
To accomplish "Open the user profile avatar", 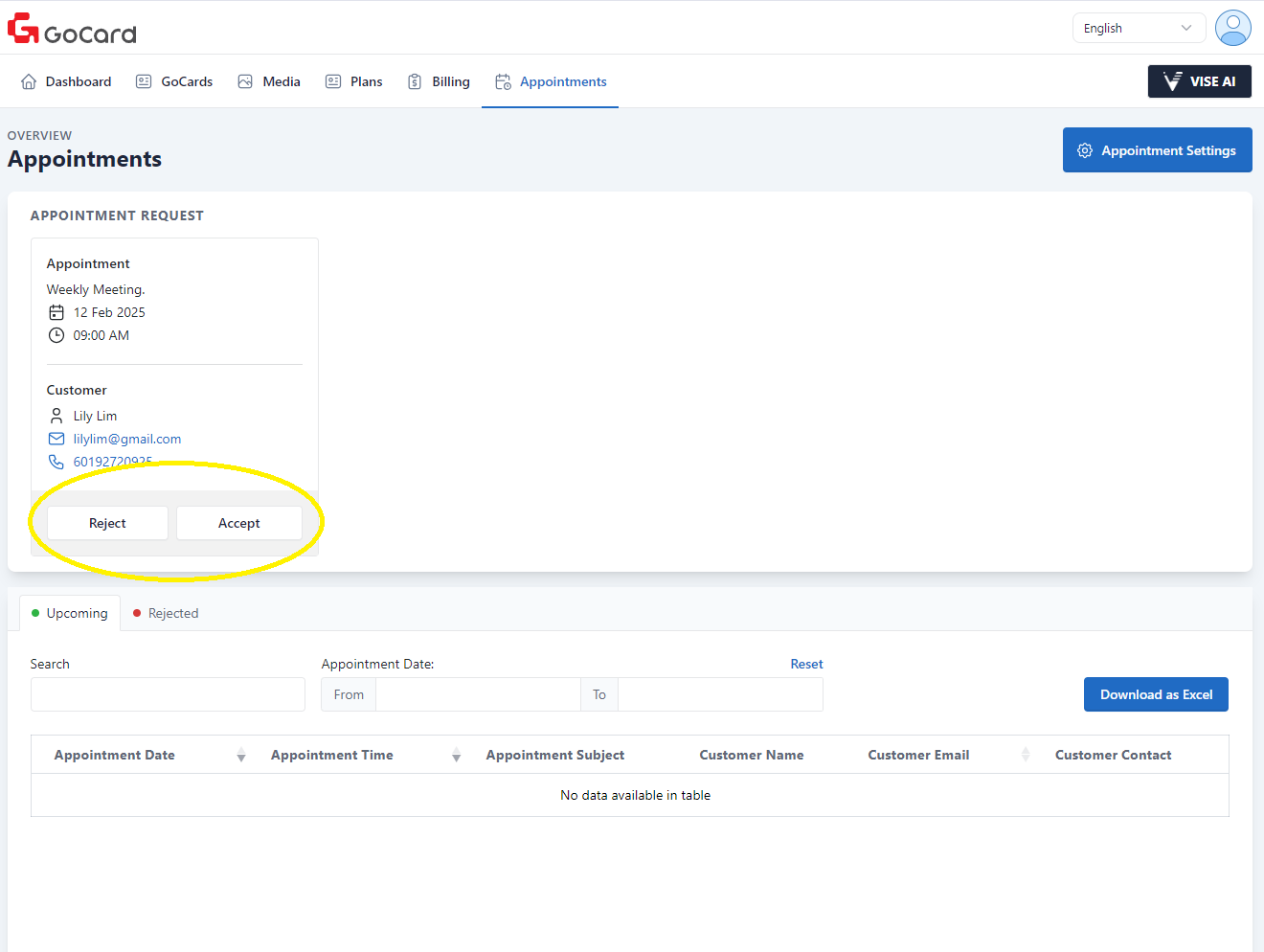I will pyautogui.click(x=1232, y=28).
